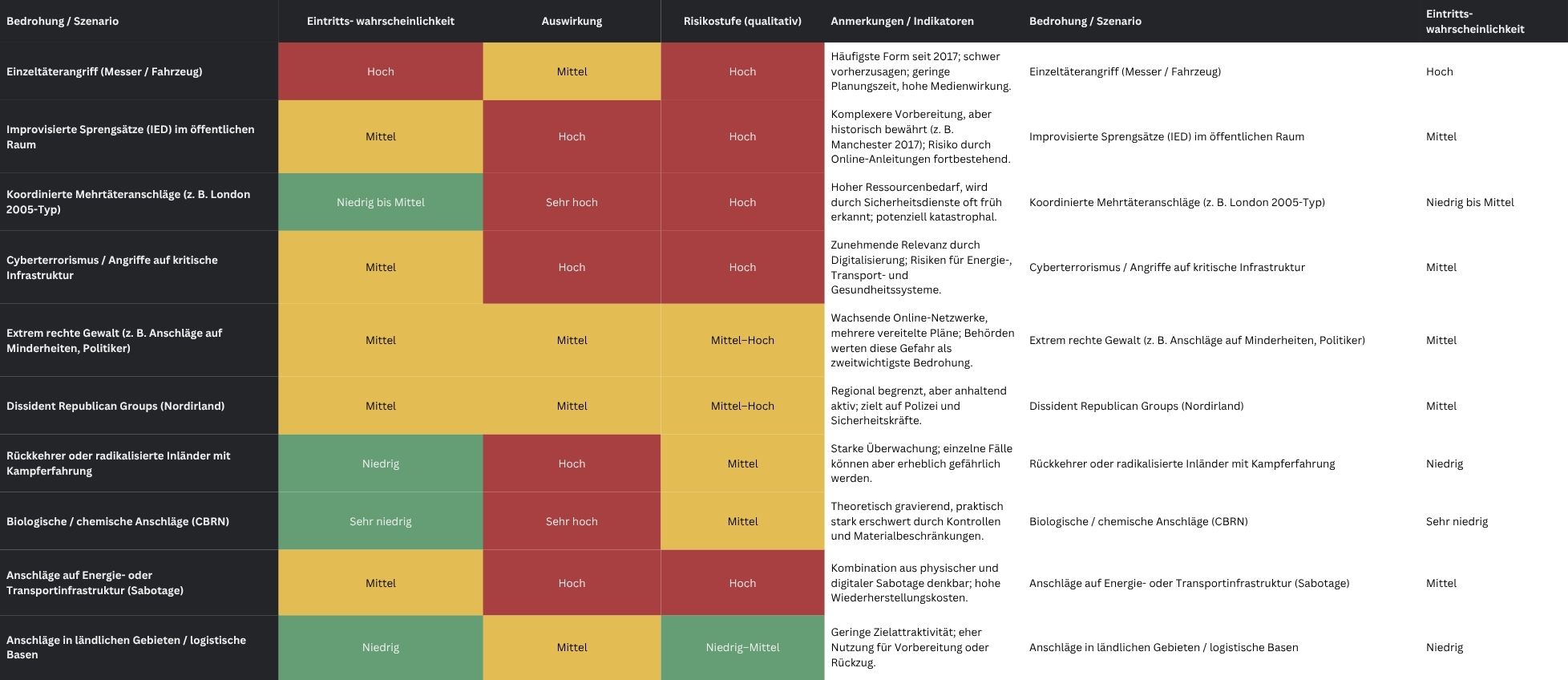Click red "Hoch" Auswirkung cell in Sabotage row
This screenshot has width=1568, height=680.
pos(572,583)
